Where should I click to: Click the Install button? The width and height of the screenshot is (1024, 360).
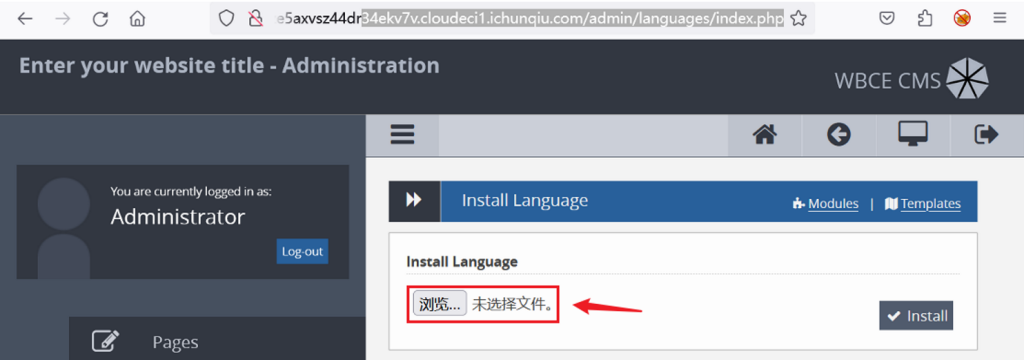pos(916,316)
